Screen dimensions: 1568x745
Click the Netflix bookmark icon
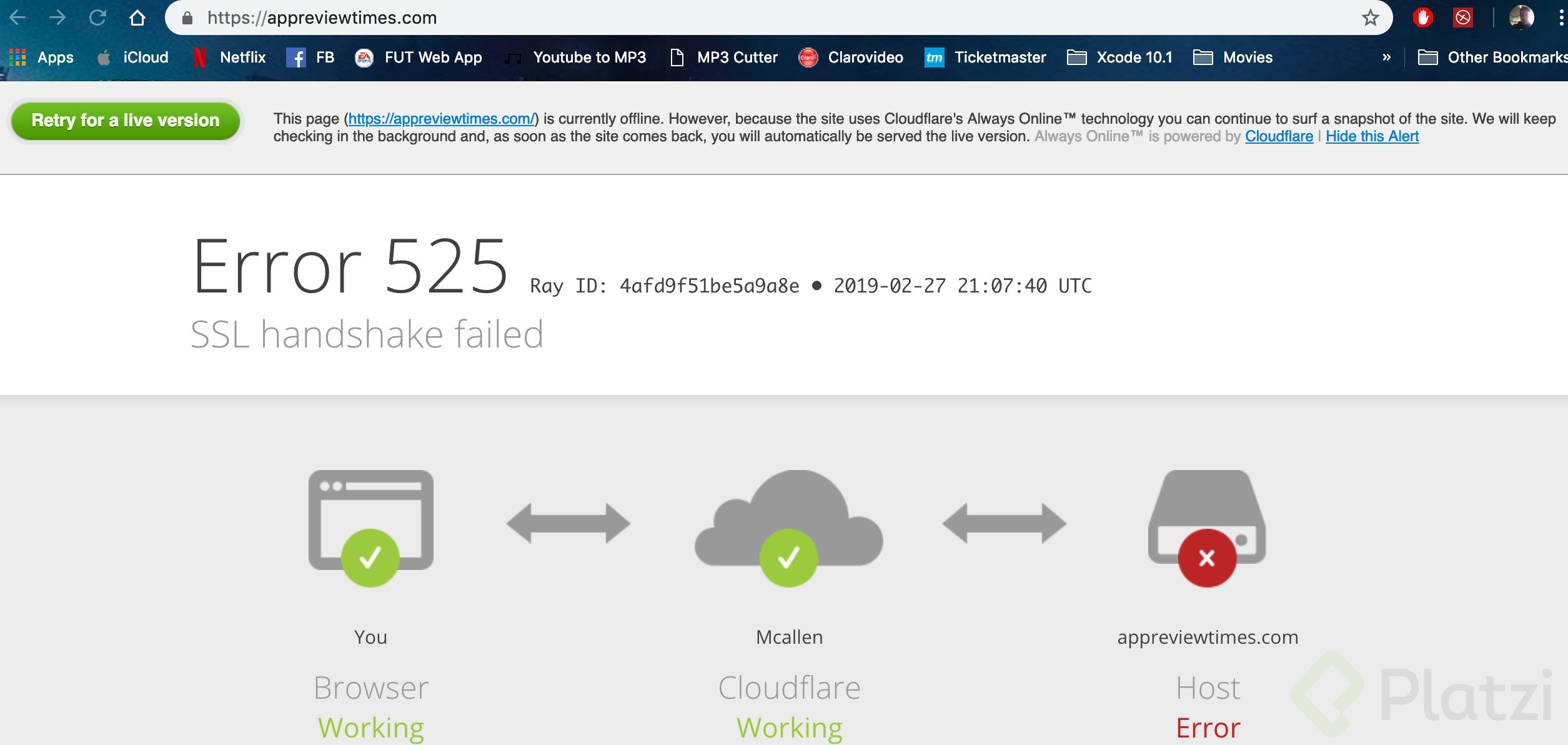click(200, 57)
